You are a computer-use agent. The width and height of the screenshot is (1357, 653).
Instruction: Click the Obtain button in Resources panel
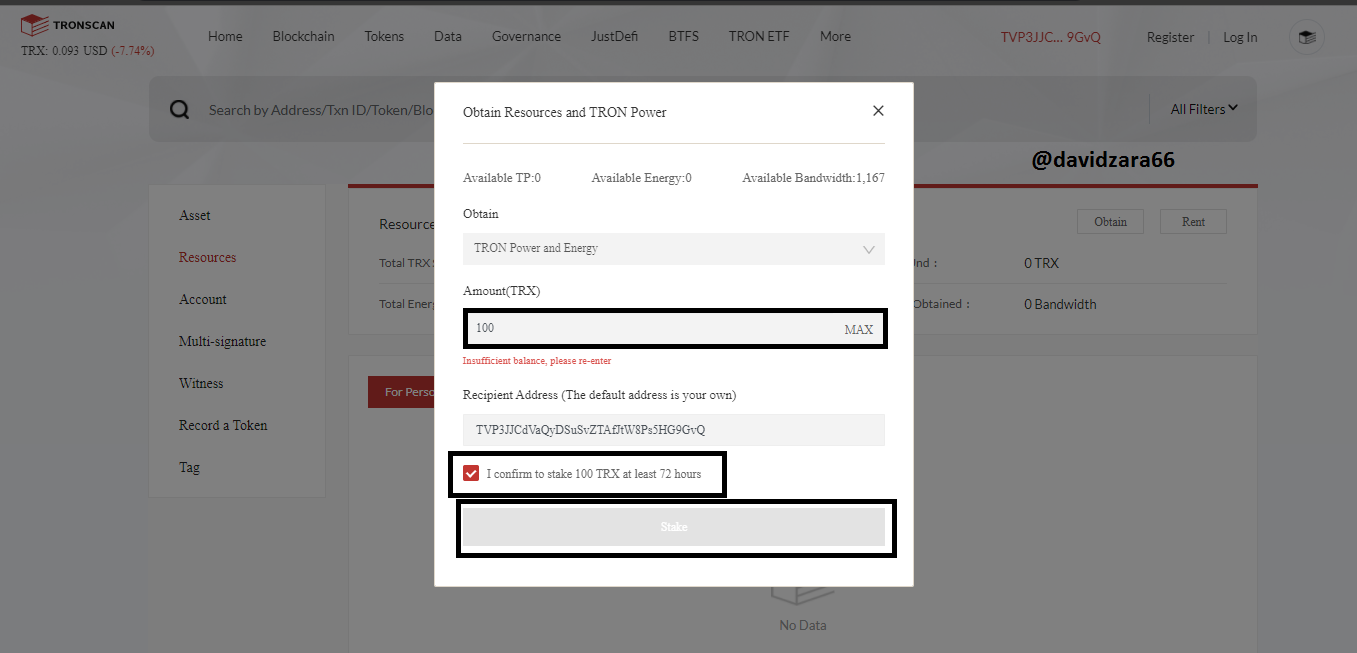pyautogui.click(x=1110, y=222)
